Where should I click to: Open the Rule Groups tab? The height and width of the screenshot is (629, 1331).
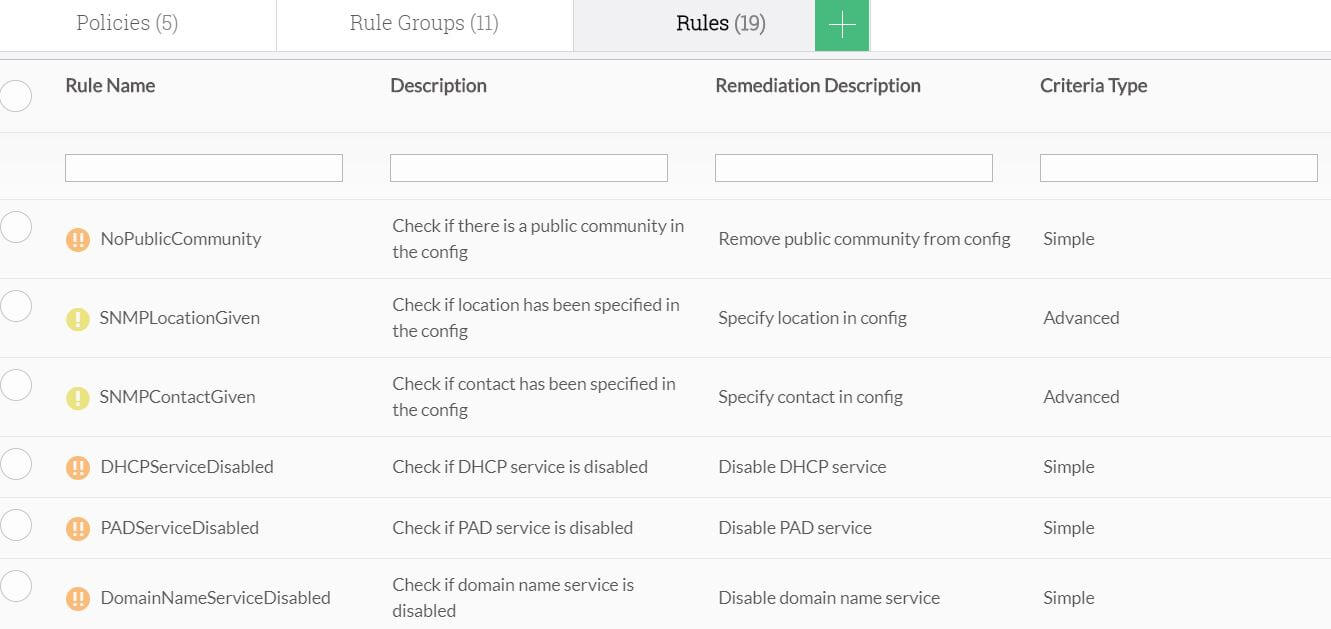[424, 22]
